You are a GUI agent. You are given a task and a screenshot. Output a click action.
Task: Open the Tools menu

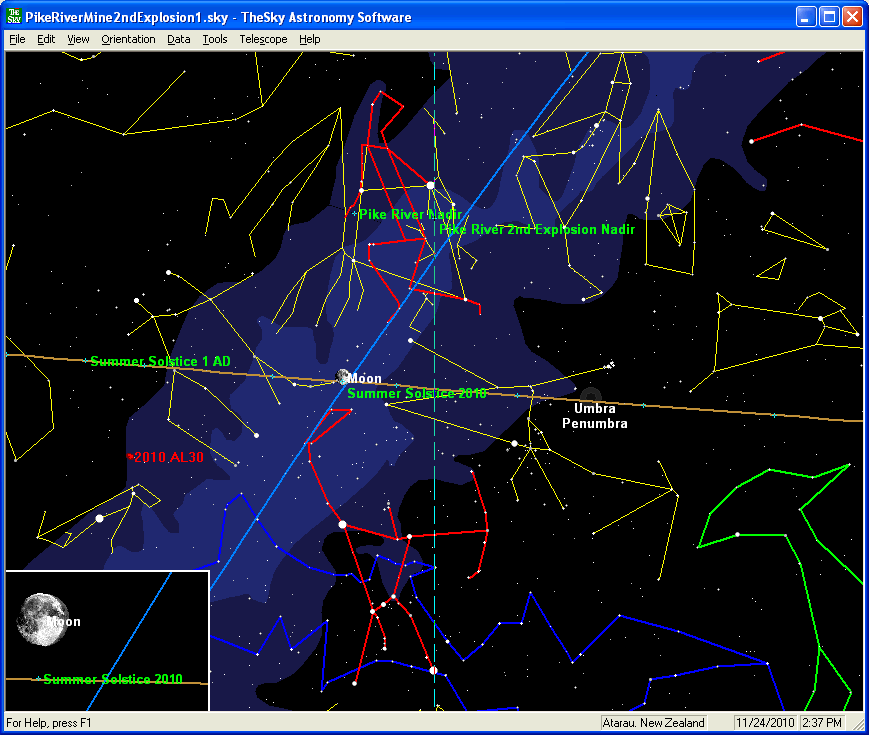point(214,39)
